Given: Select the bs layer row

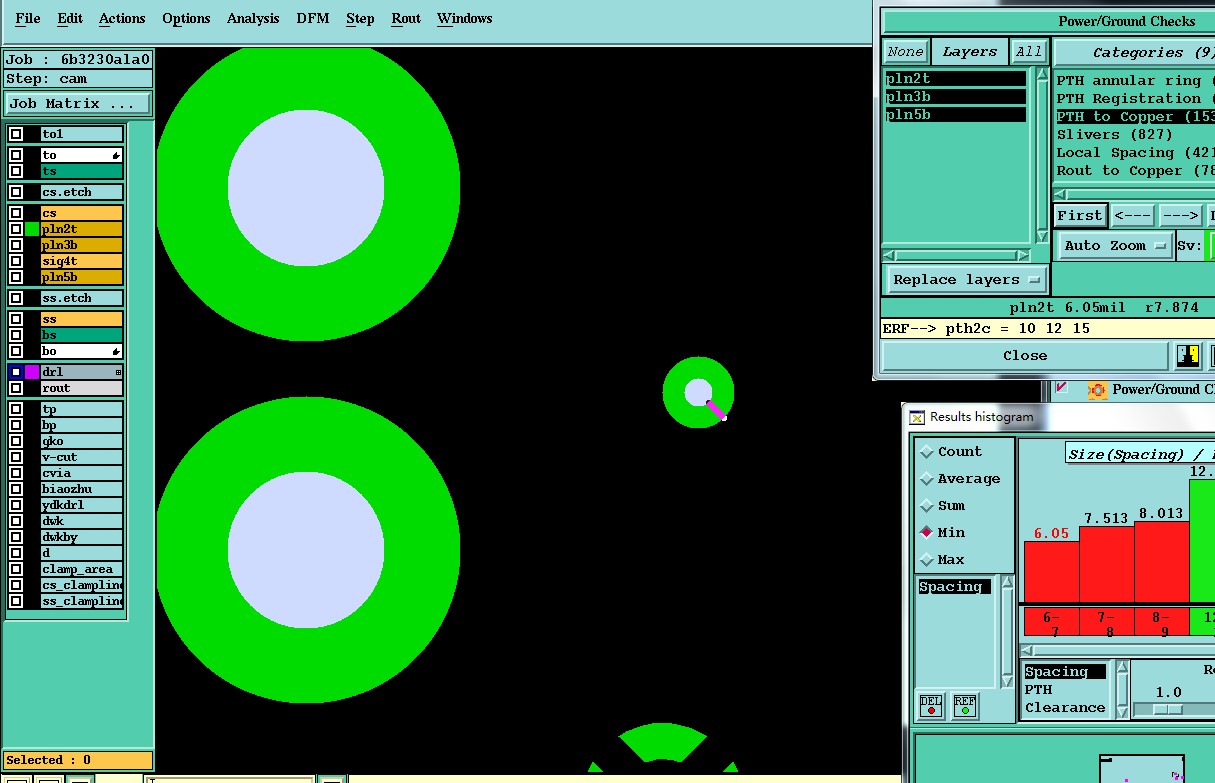Looking at the screenshot, I should point(82,335).
